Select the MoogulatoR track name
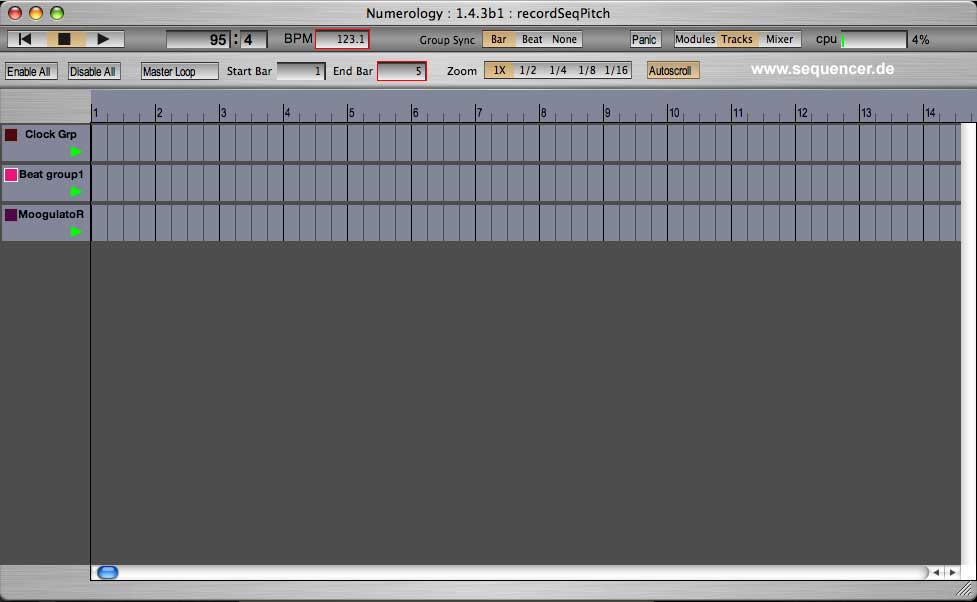 tap(51, 214)
